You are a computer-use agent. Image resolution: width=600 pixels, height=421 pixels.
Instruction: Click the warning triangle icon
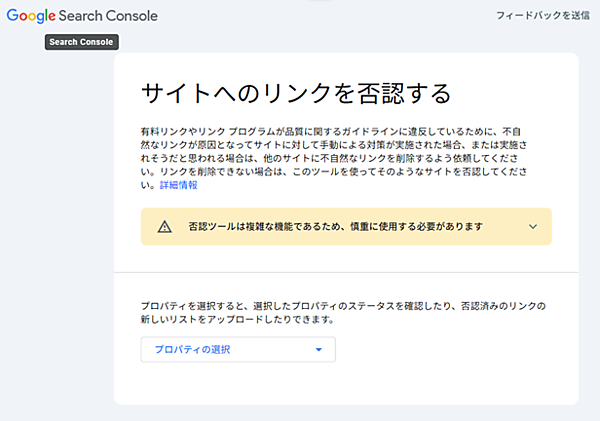(x=165, y=227)
